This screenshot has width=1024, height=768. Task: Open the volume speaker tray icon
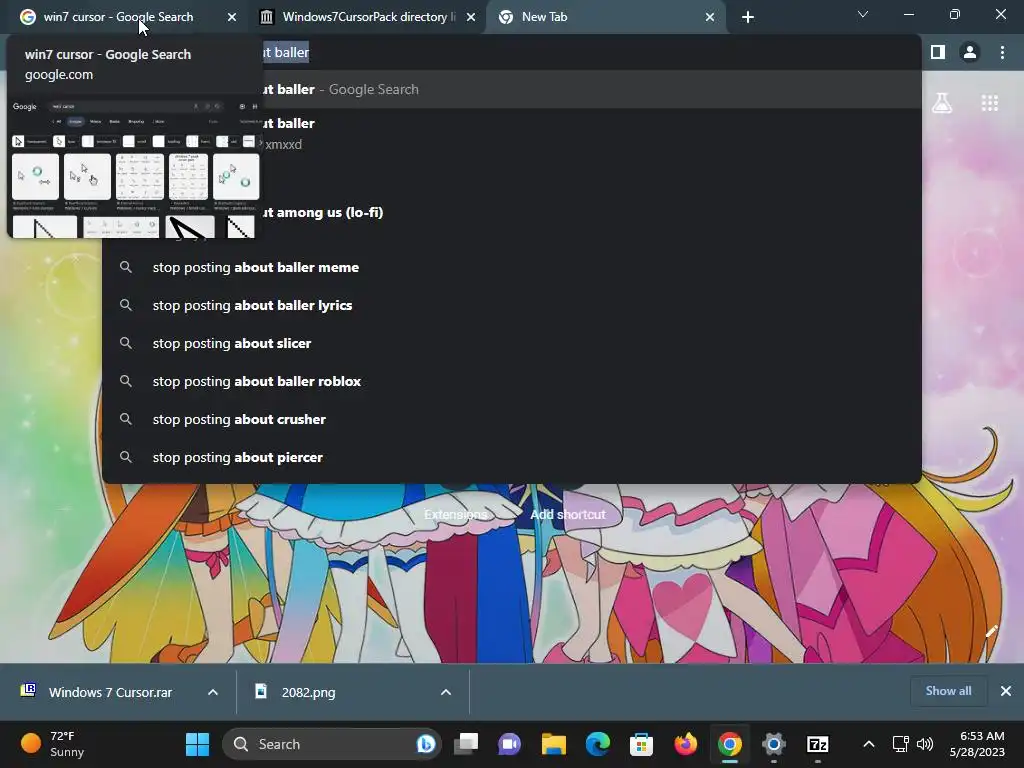(x=925, y=744)
